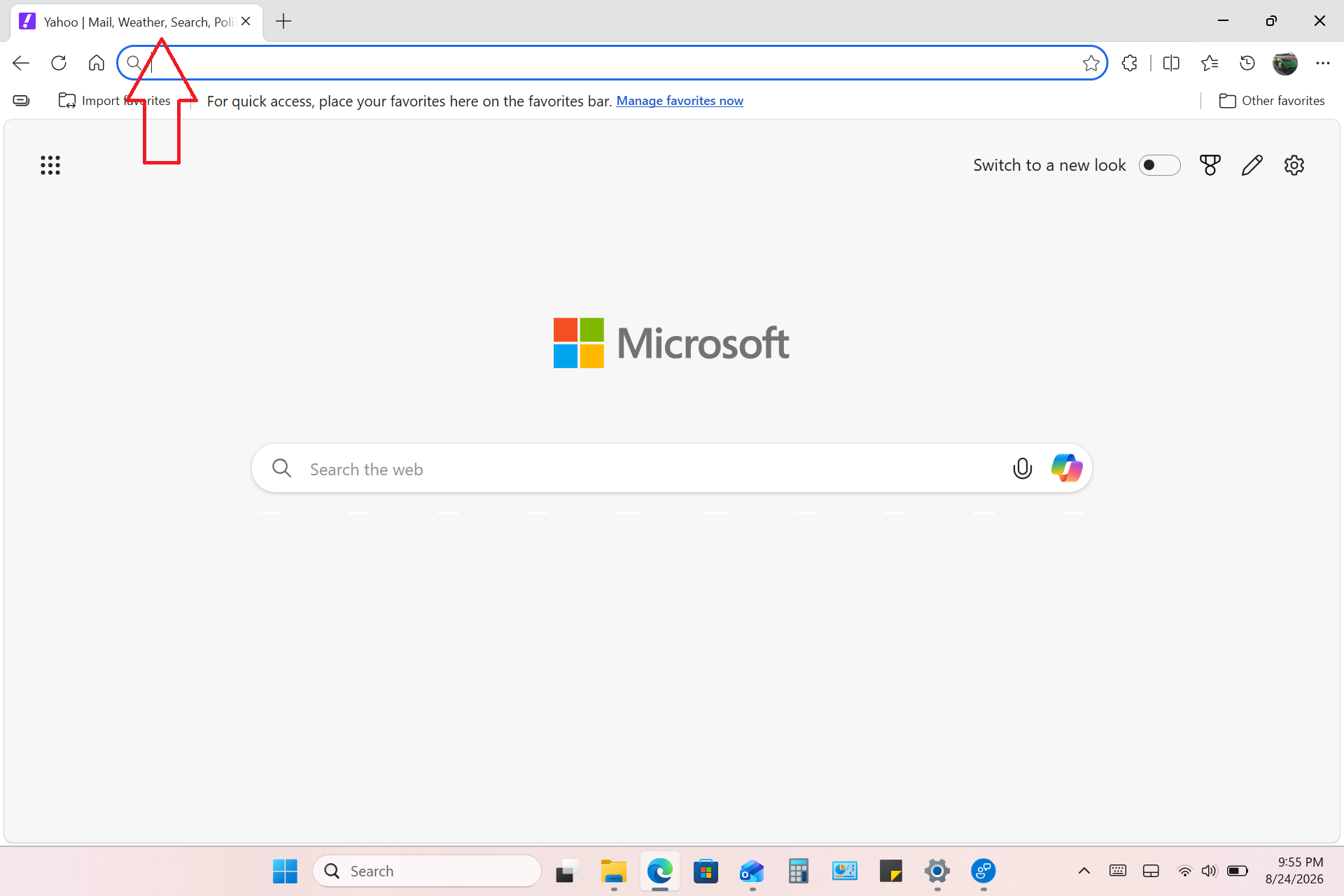Open Import favorites
Viewport: 1344px width, 896px height.
point(115,101)
